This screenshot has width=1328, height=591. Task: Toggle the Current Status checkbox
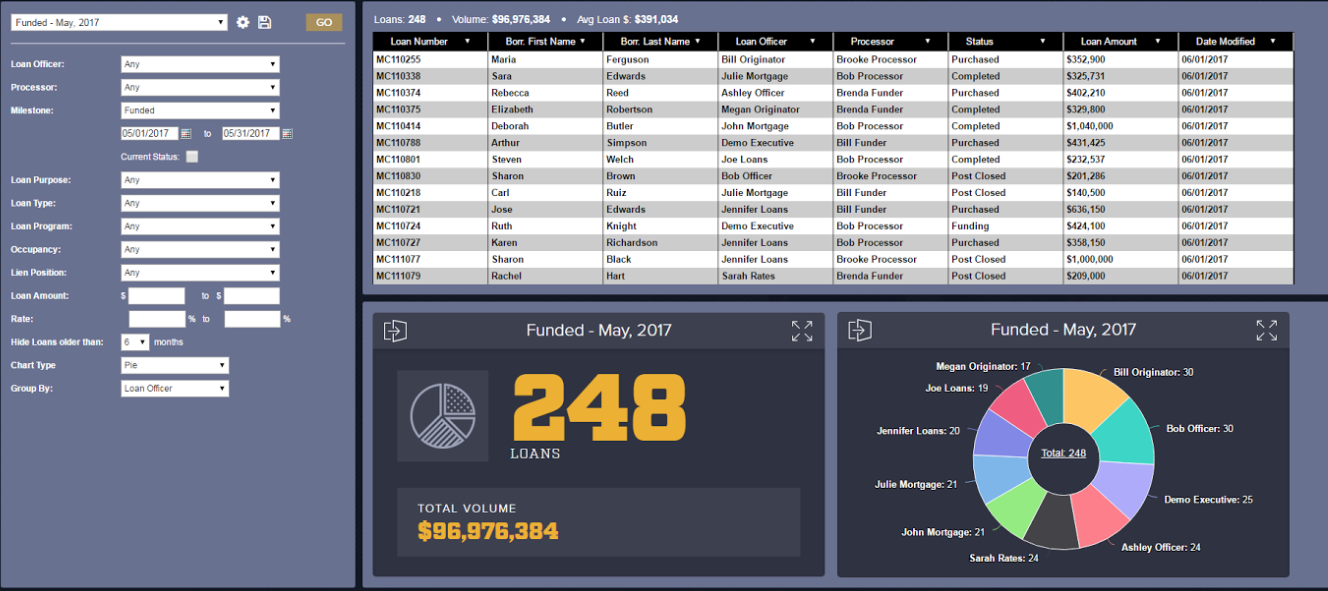192,156
